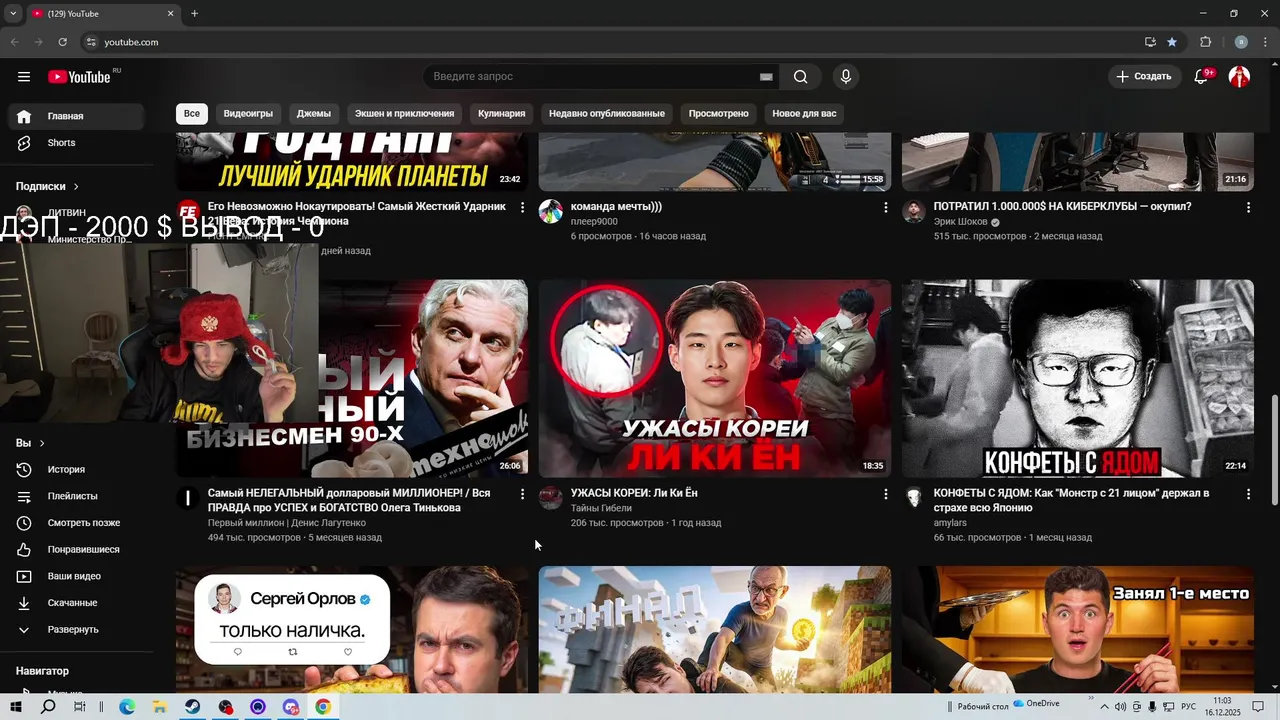Open options for команда мечты))) video

coord(885,207)
